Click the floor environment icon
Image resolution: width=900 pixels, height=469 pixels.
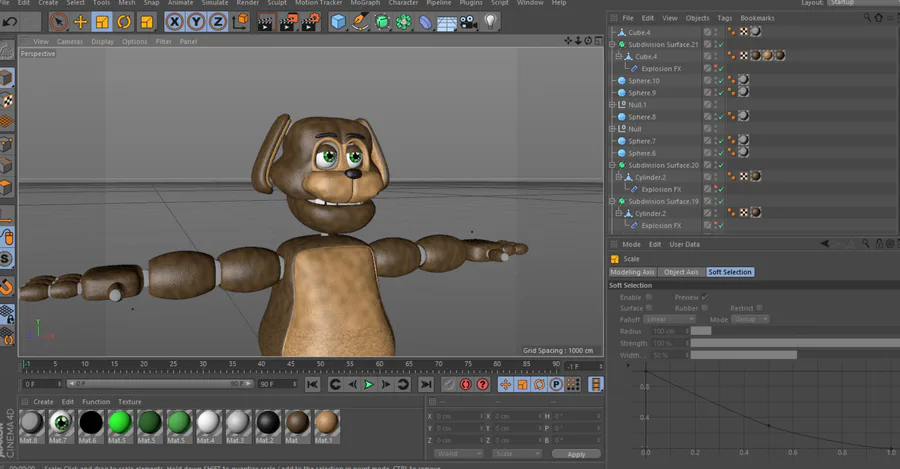(x=447, y=22)
